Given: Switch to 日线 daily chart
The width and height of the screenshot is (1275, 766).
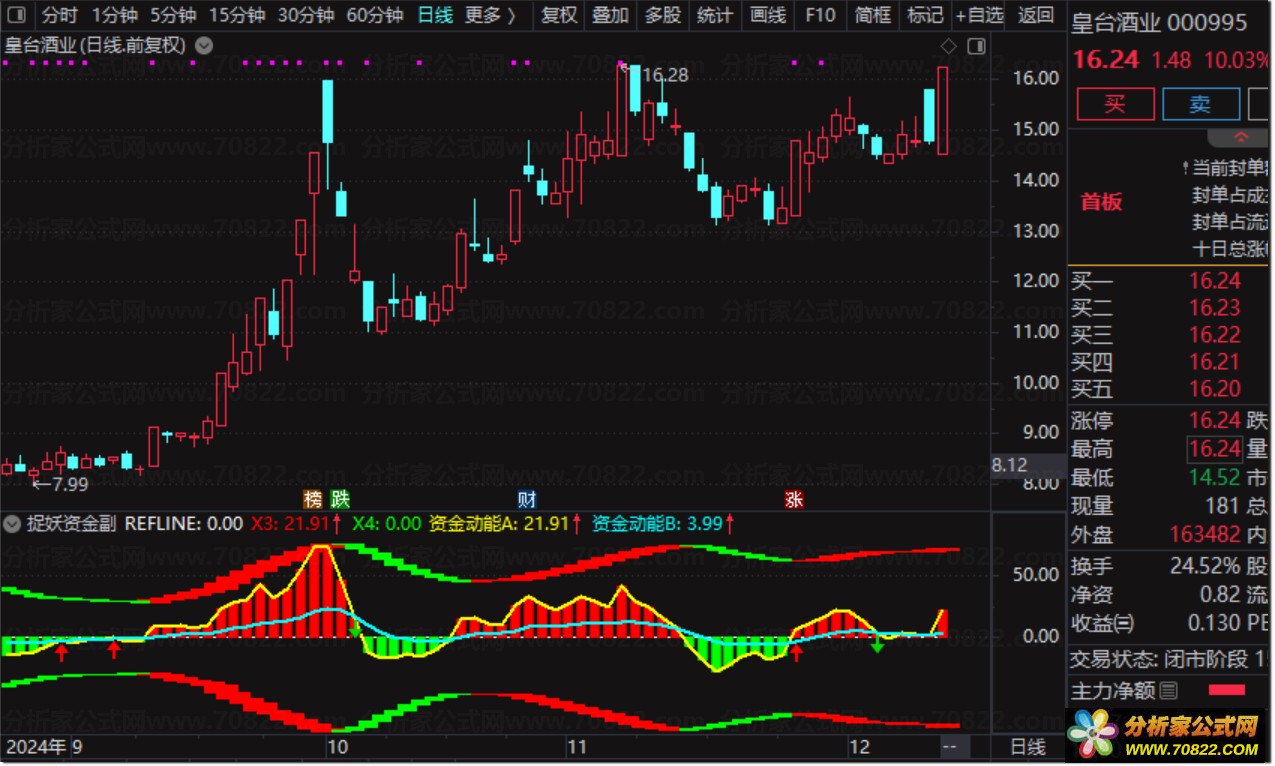Looking at the screenshot, I should coord(434,15).
